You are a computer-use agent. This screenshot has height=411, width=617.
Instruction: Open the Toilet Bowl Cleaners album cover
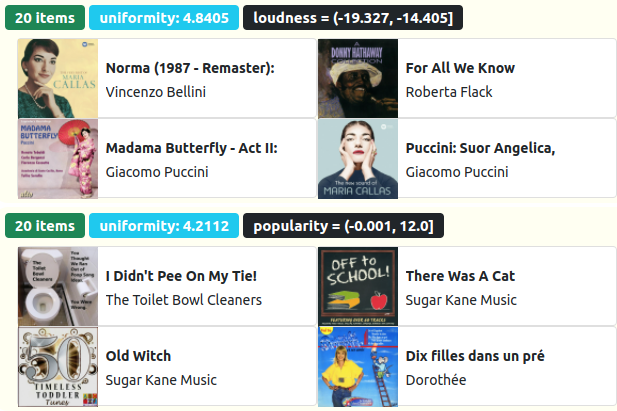(58, 287)
